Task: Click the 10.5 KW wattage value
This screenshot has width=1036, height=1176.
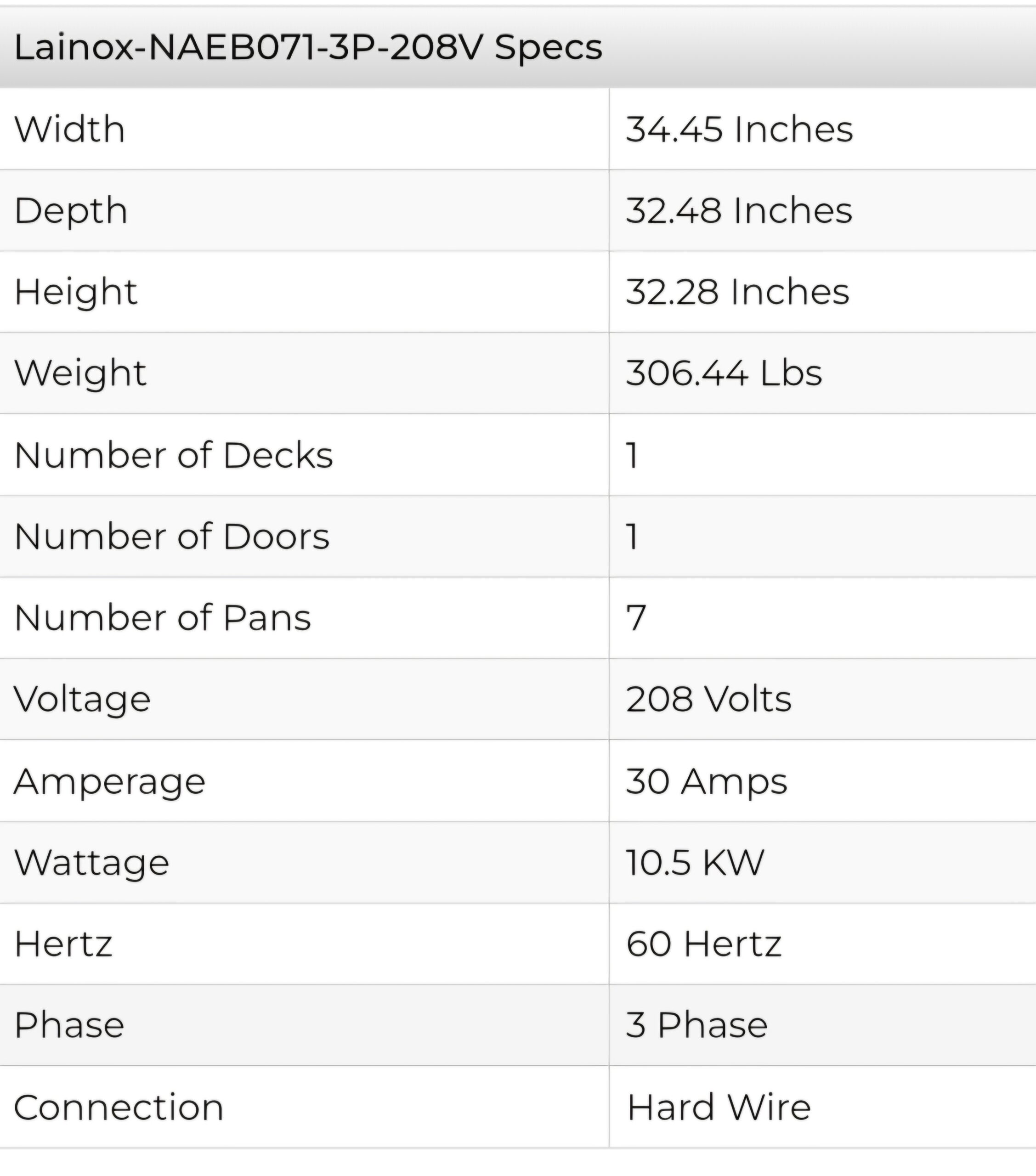Action: tap(695, 862)
